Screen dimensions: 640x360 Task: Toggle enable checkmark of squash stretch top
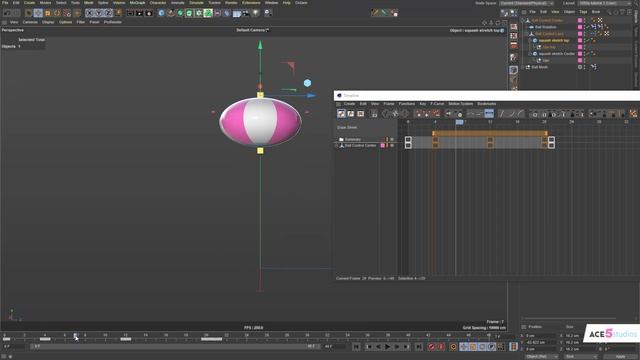click(588, 40)
